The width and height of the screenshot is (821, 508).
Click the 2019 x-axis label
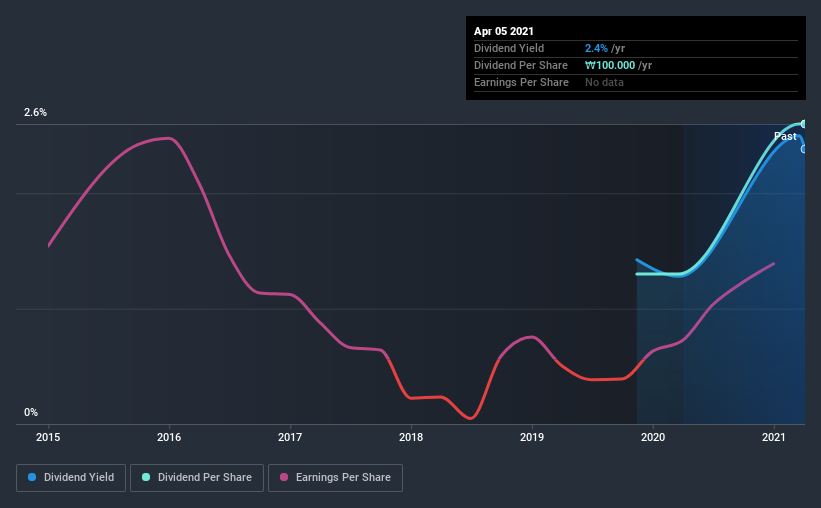532,437
